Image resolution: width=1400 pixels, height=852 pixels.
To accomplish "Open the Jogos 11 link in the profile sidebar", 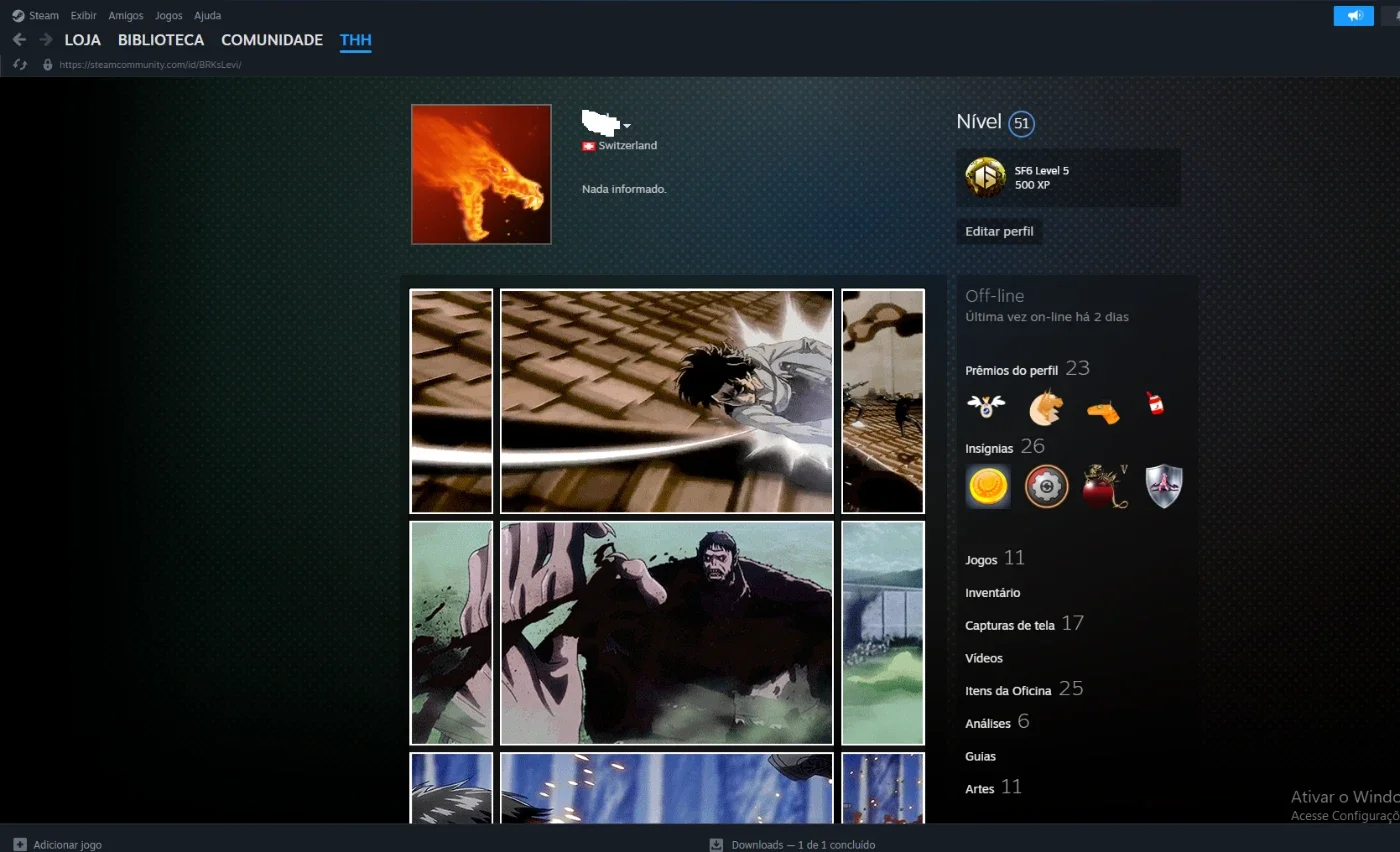I will (995, 559).
